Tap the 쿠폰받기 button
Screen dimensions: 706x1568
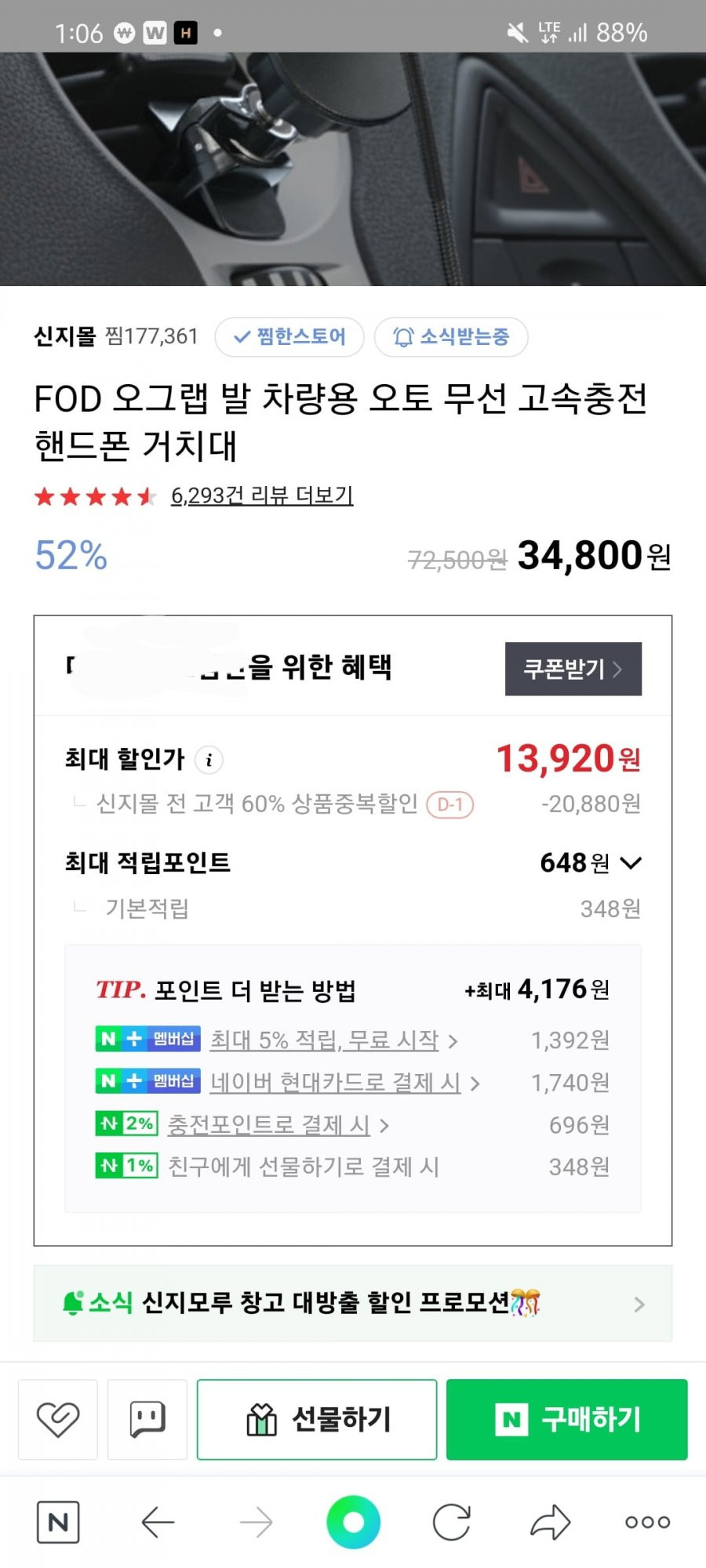click(573, 669)
